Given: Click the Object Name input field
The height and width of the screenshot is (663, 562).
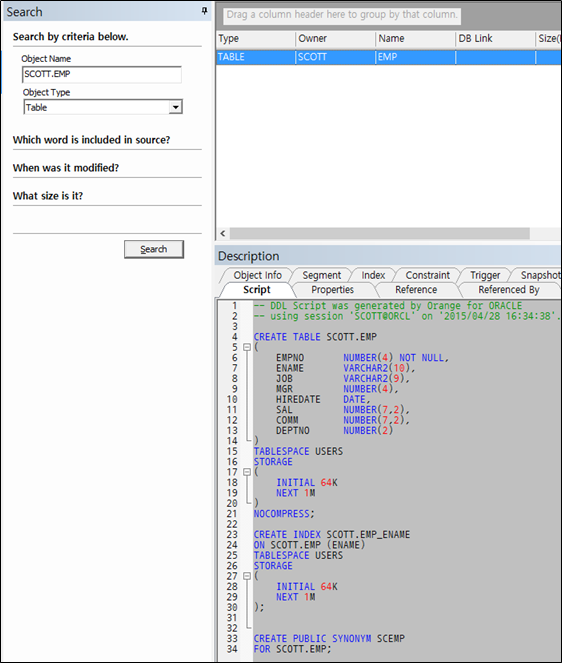Looking at the screenshot, I should (101, 74).
